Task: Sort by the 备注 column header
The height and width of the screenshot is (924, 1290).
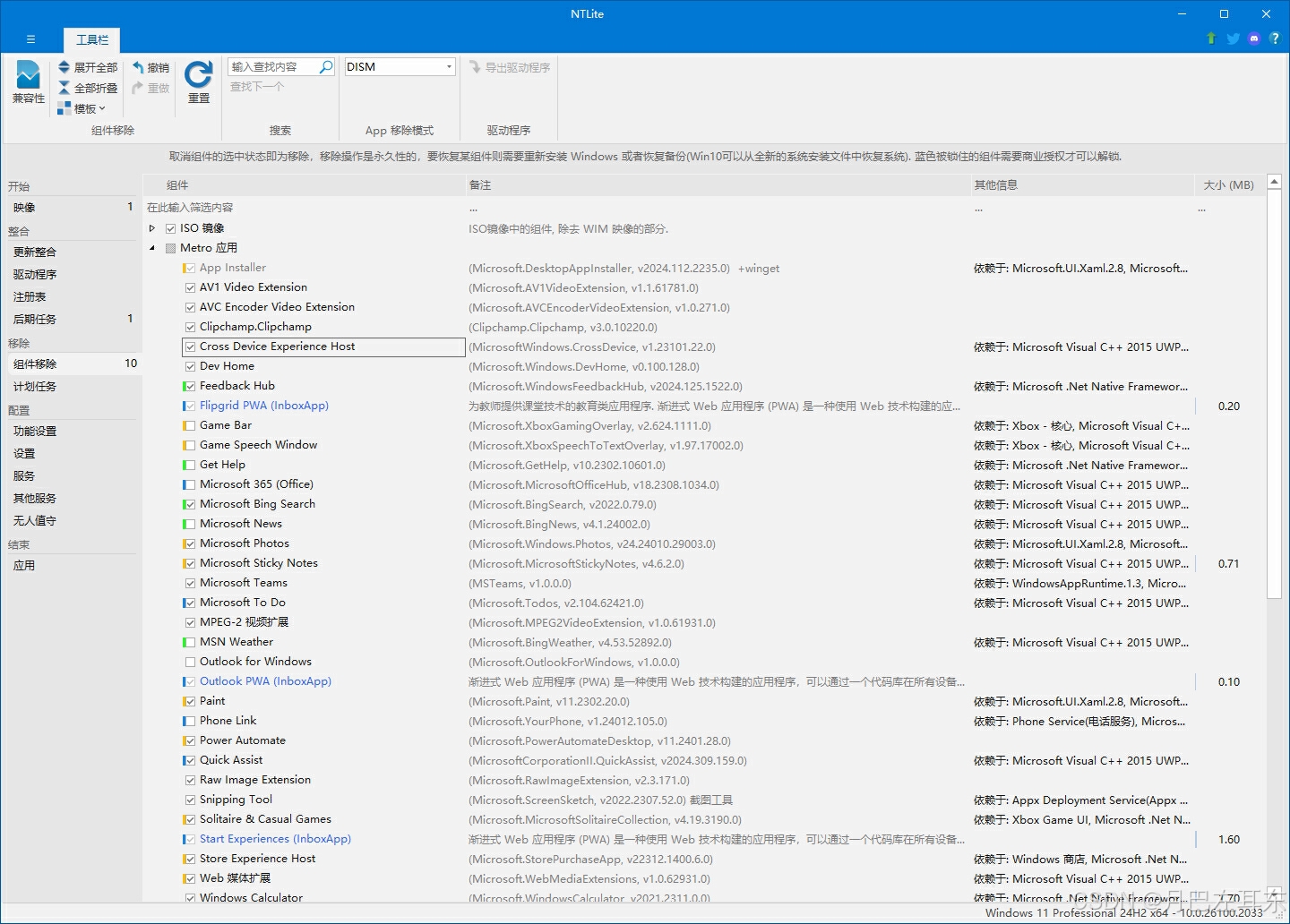Action: [x=718, y=184]
